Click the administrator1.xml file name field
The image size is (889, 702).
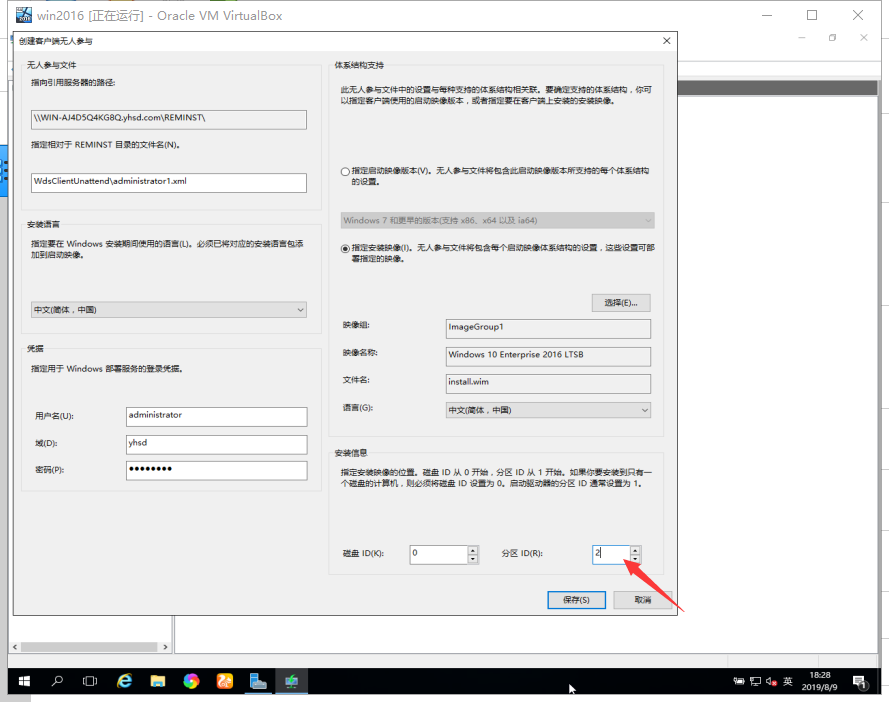[x=169, y=183]
